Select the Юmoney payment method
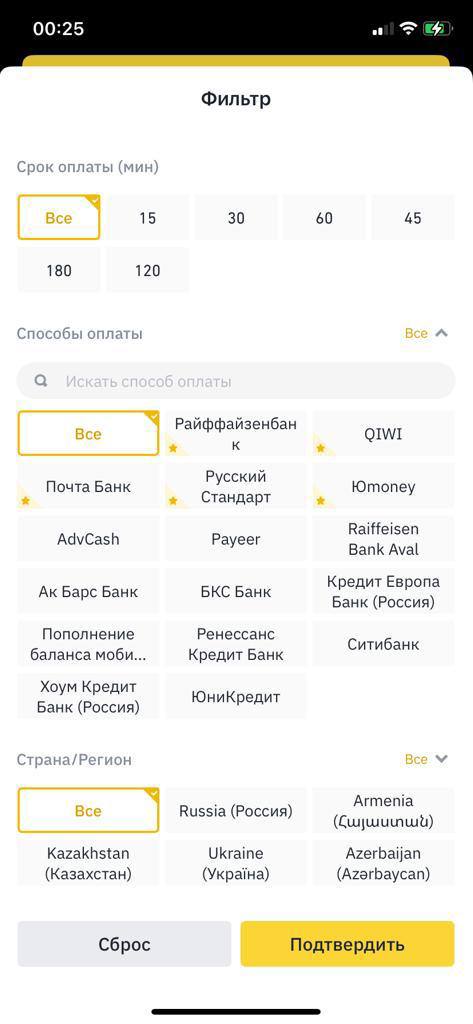The image size is (473, 1024). pyautogui.click(x=383, y=487)
